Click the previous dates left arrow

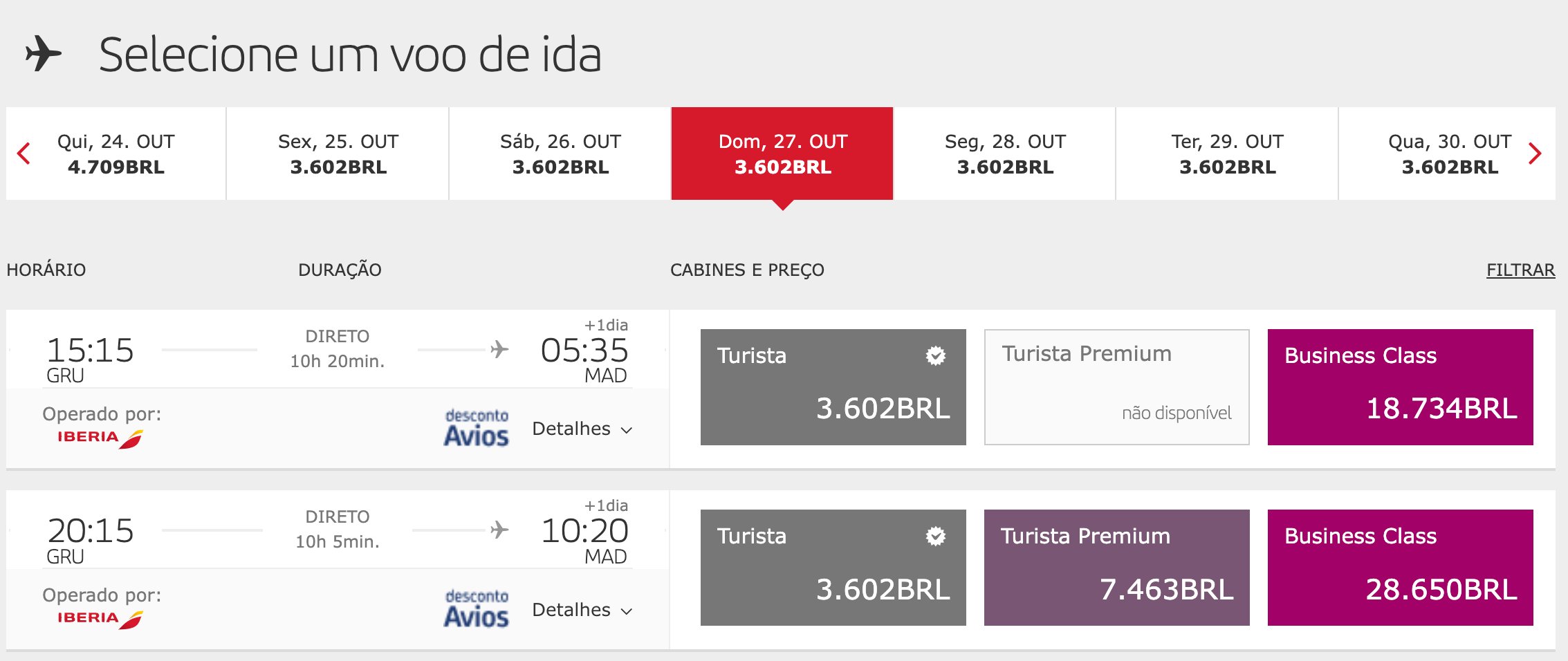pos(24,153)
